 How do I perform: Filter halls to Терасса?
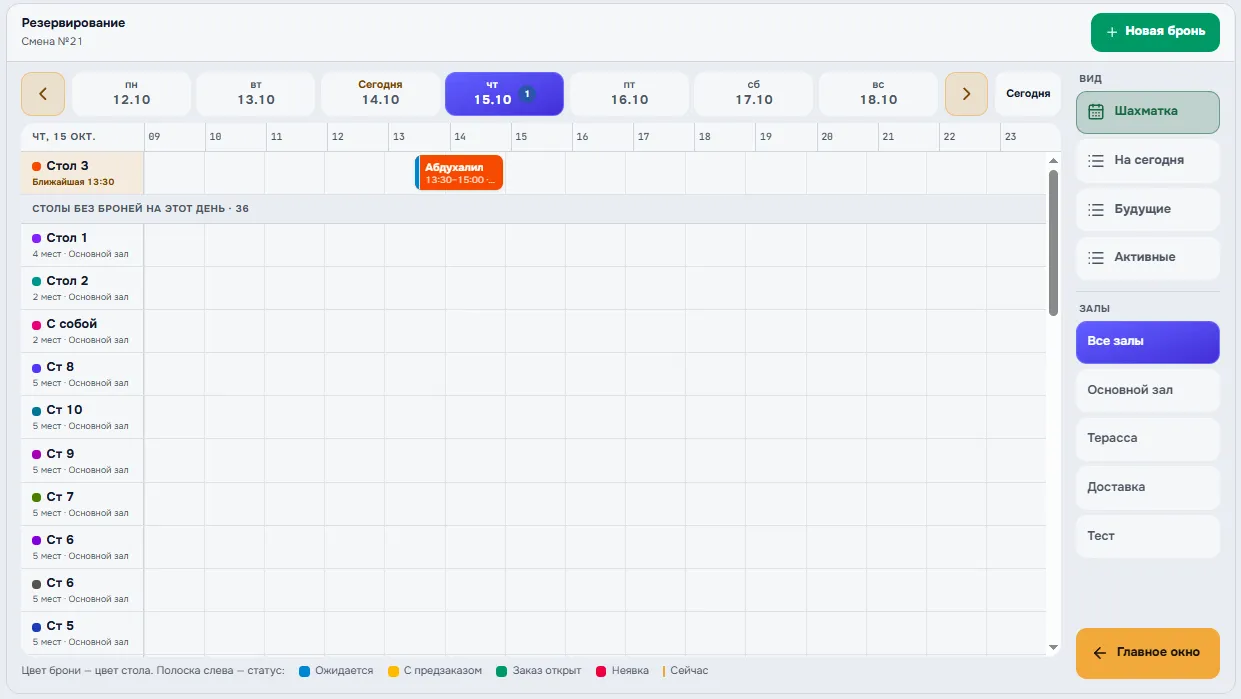1148,438
